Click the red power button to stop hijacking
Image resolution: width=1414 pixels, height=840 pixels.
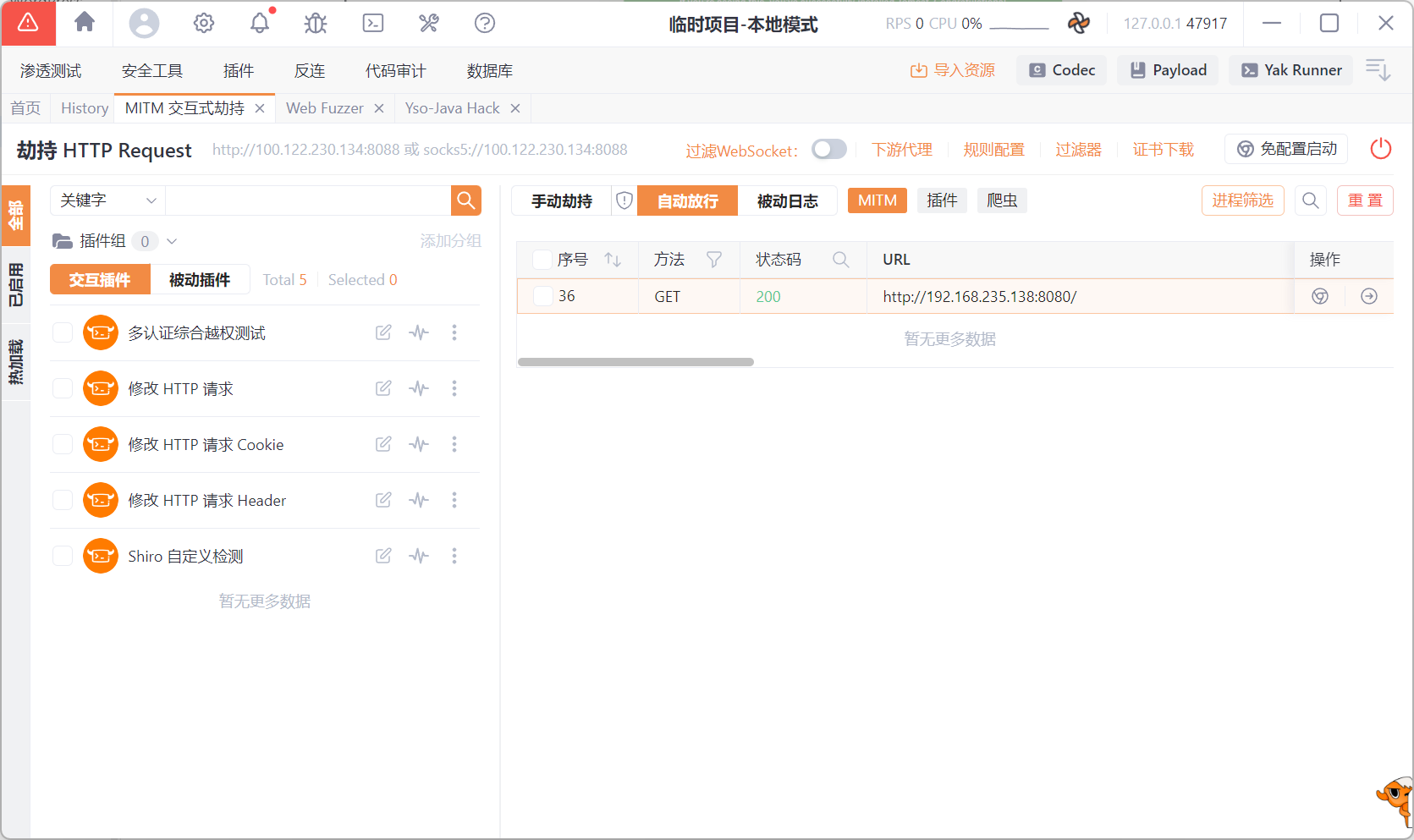tap(1380, 149)
